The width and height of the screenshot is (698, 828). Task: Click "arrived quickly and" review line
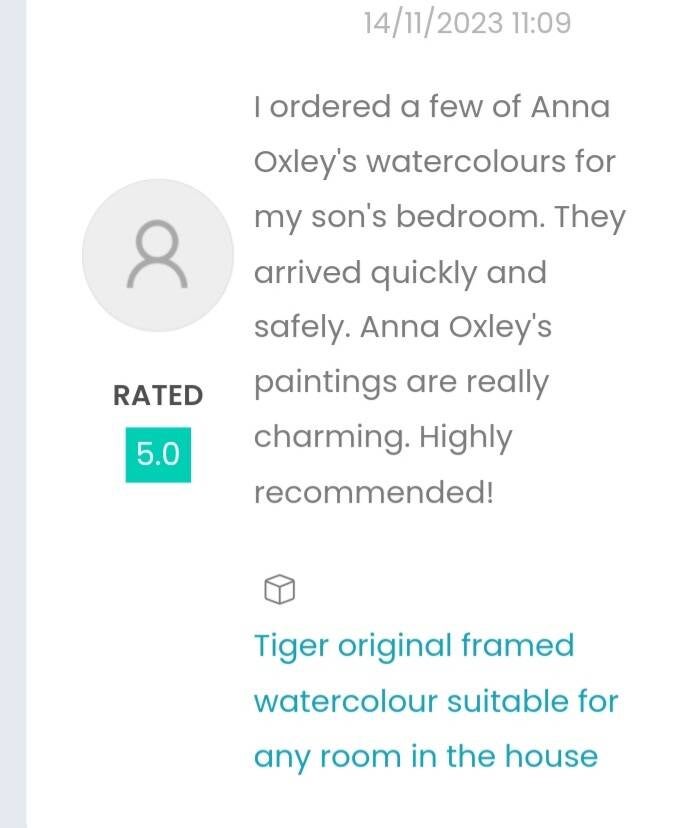tap(400, 273)
